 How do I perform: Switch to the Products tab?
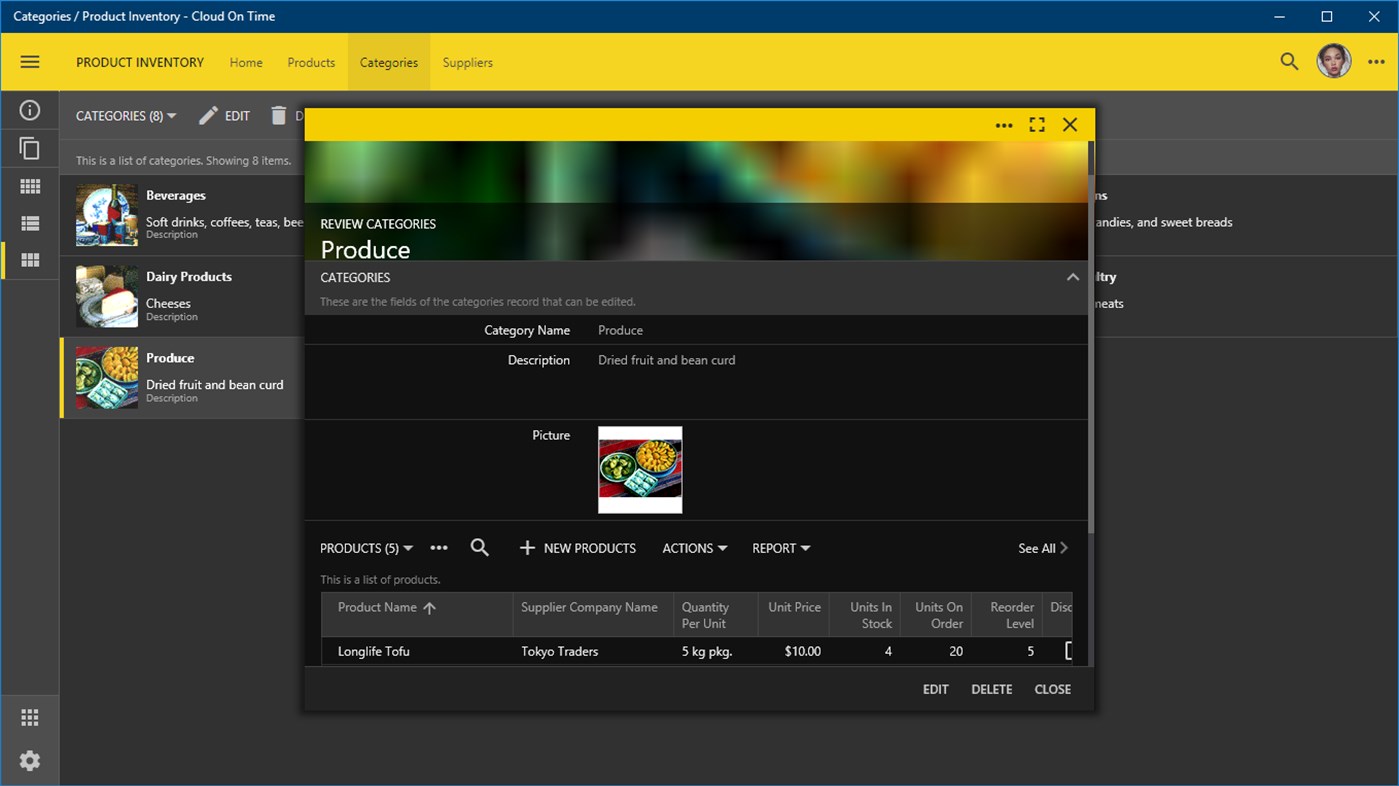pos(311,61)
